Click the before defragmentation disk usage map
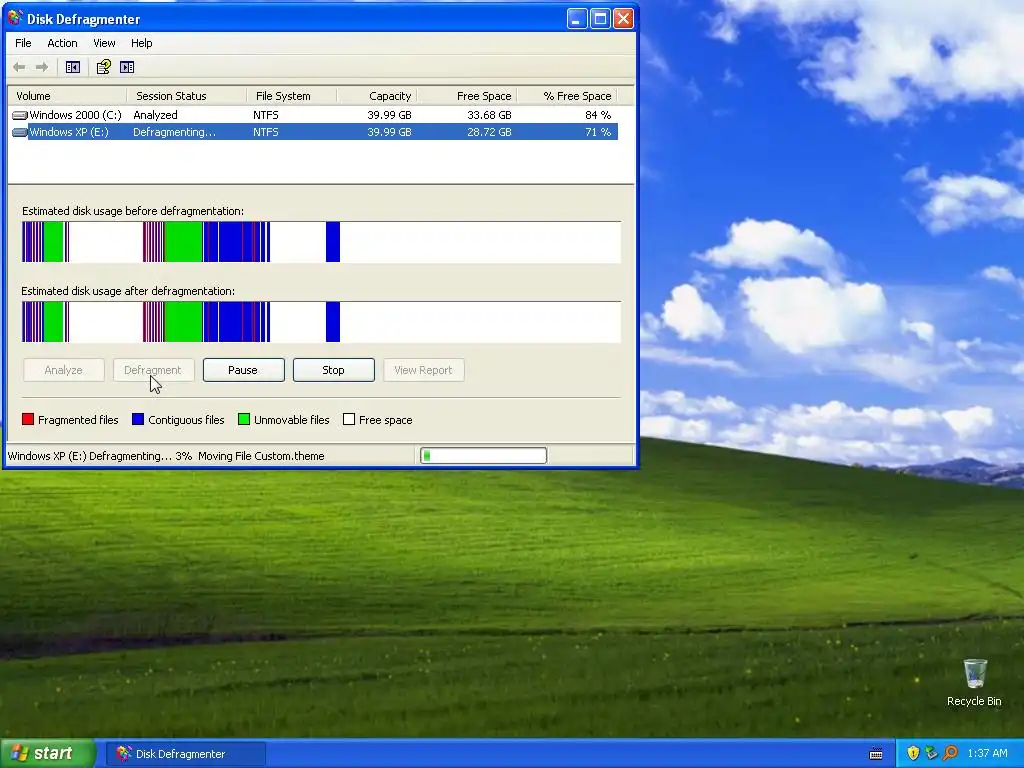The height and width of the screenshot is (768, 1024). click(321, 242)
